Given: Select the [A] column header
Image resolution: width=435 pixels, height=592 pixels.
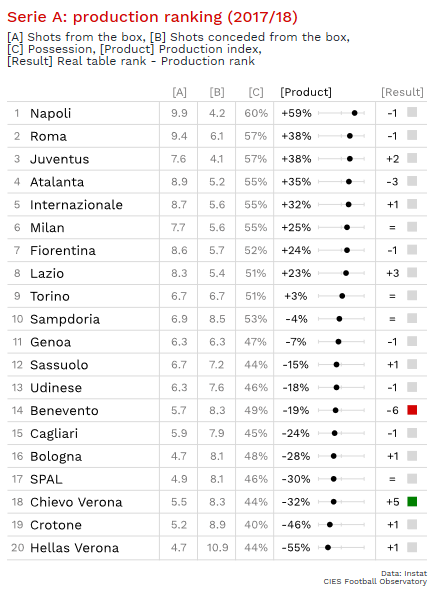Looking at the screenshot, I should tap(179, 92).
